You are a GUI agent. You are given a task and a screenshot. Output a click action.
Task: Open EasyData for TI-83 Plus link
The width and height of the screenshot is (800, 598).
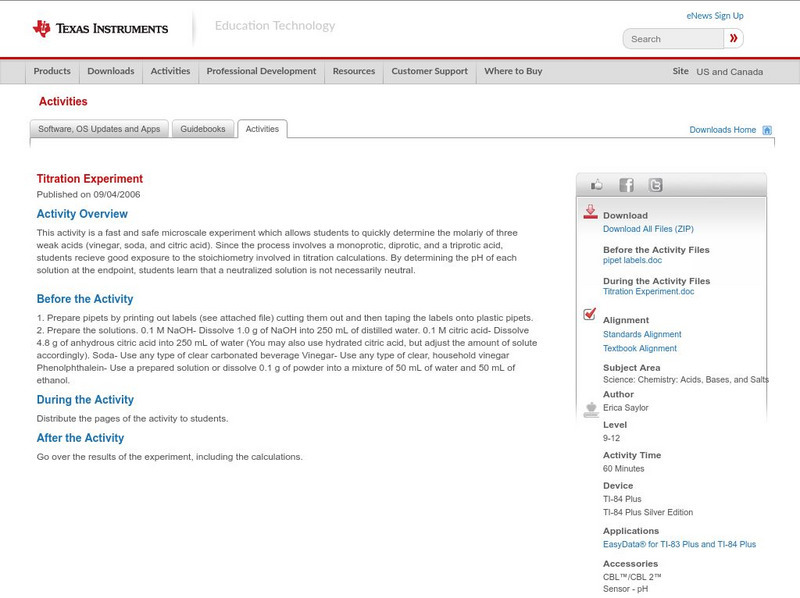point(679,544)
